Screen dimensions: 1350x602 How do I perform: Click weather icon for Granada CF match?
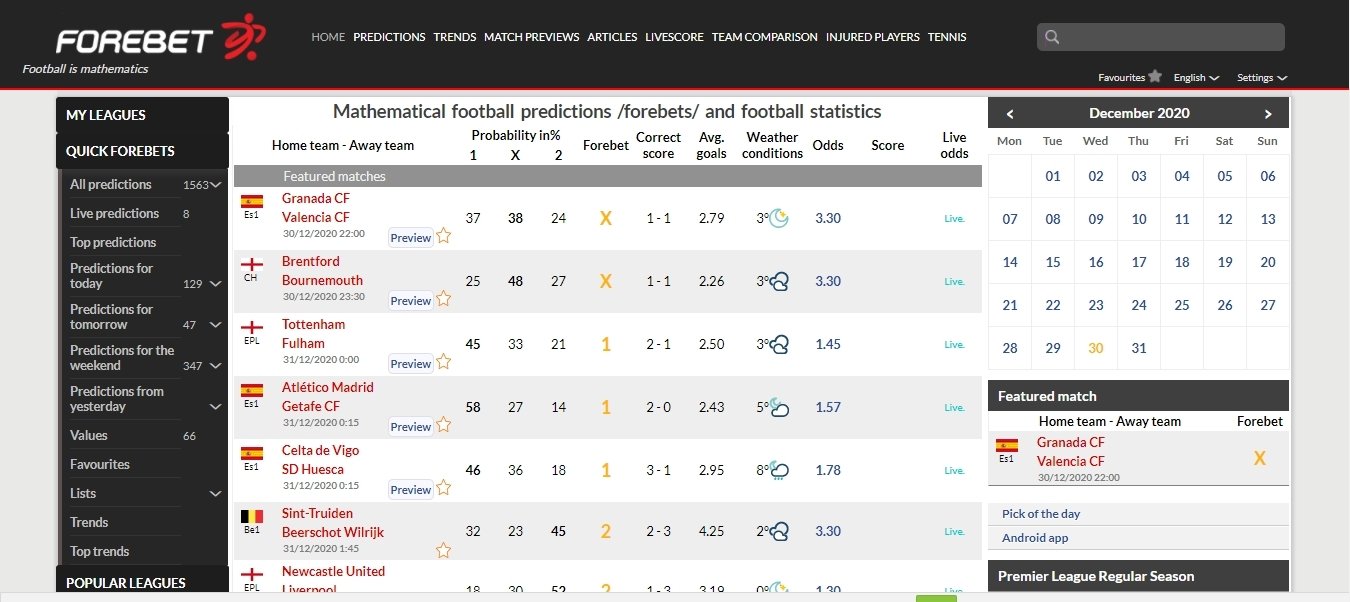778,218
